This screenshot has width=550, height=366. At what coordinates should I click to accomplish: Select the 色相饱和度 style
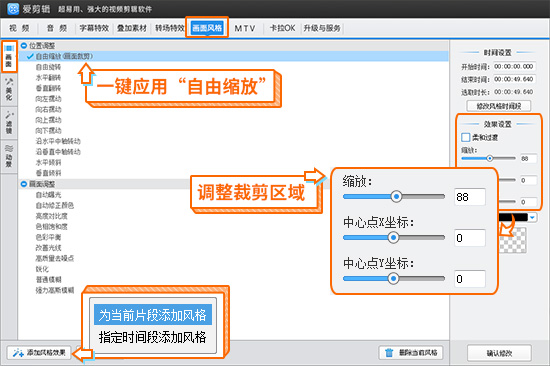point(52,226)
